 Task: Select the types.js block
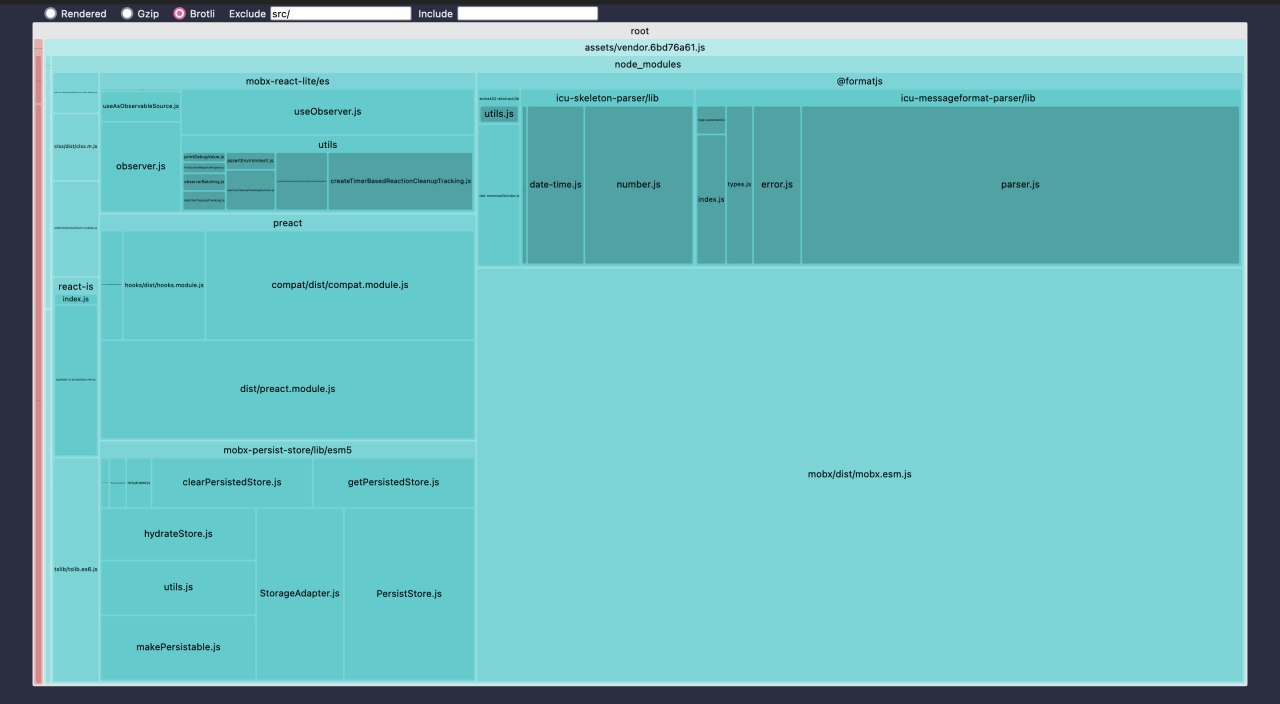click(x=739, y=185)
